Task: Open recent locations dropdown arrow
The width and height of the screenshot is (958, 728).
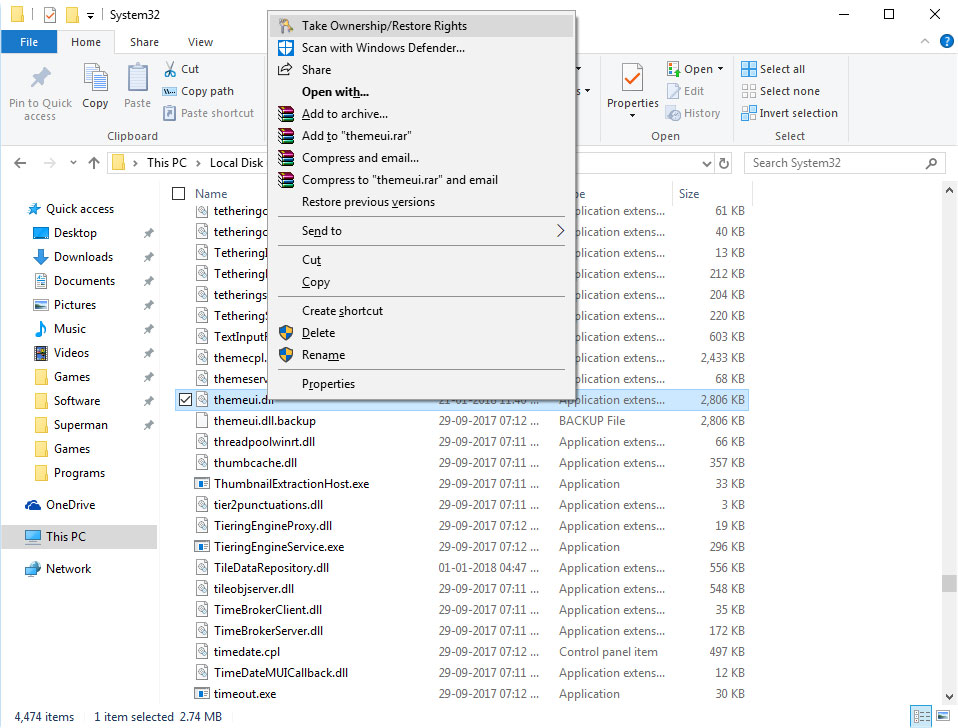Action: [73, 163]
